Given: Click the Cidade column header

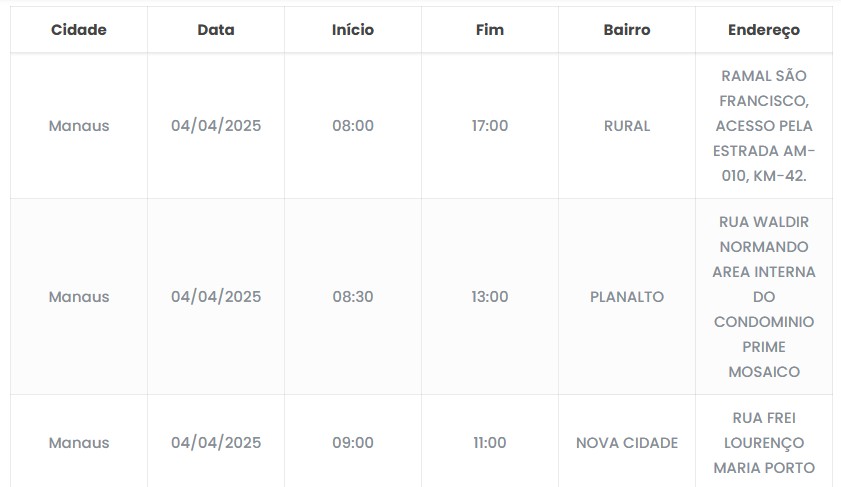Looking at the screenshot, I should 79,30.
